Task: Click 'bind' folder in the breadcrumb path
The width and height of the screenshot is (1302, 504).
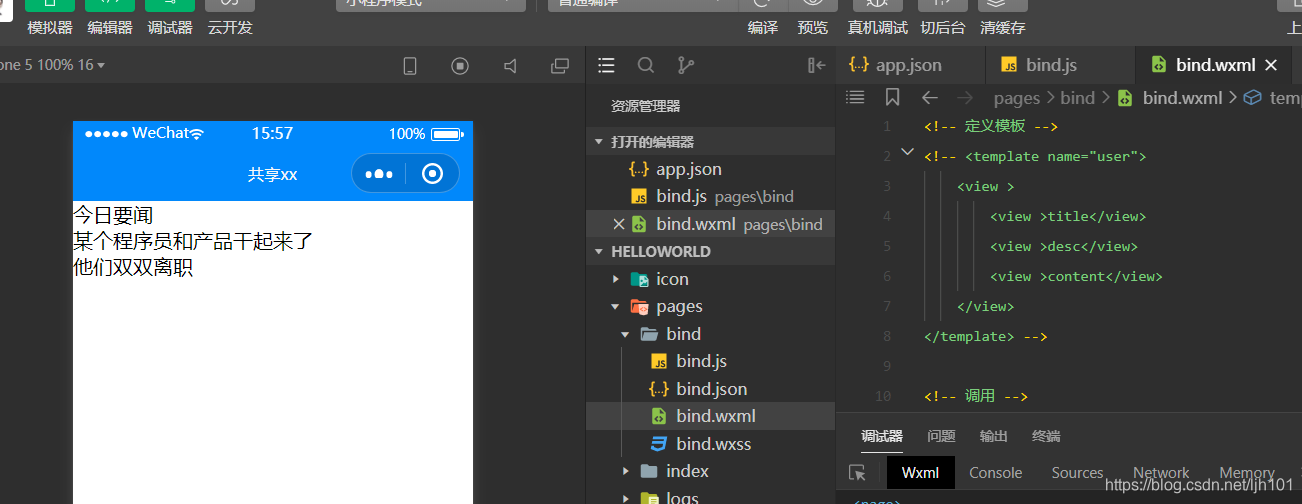Action: pos(1078,97)
